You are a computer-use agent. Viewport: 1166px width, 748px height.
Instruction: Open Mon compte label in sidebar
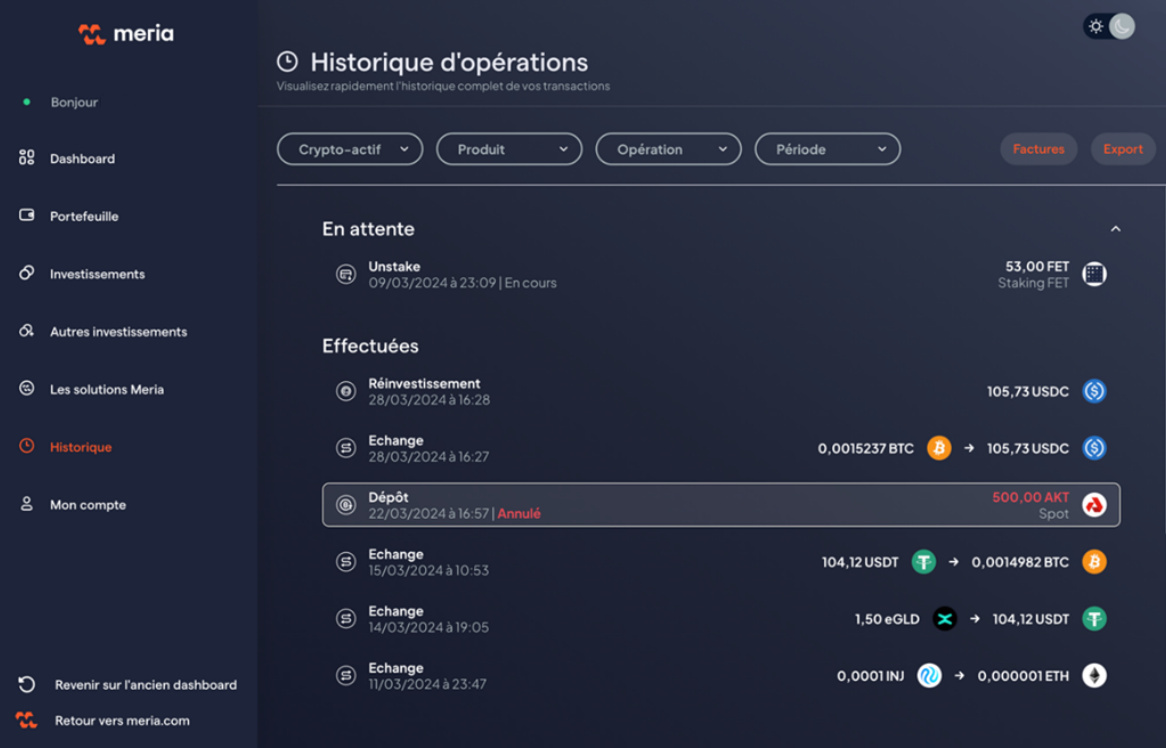[x=88, y=505]
